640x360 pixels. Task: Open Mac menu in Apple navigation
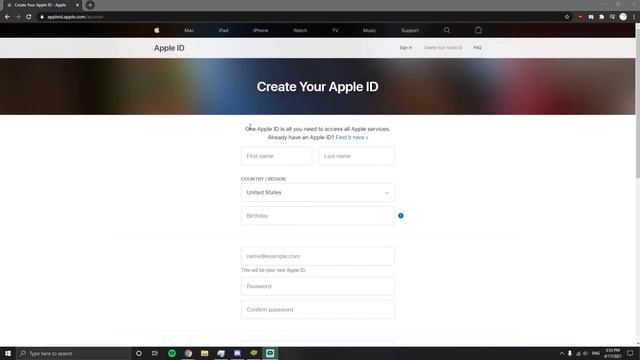189,31
